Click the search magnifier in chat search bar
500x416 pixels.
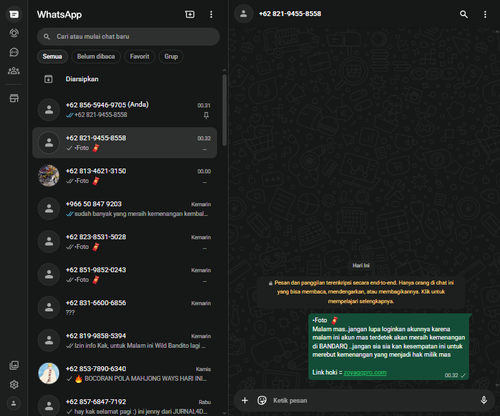point(47,37)
